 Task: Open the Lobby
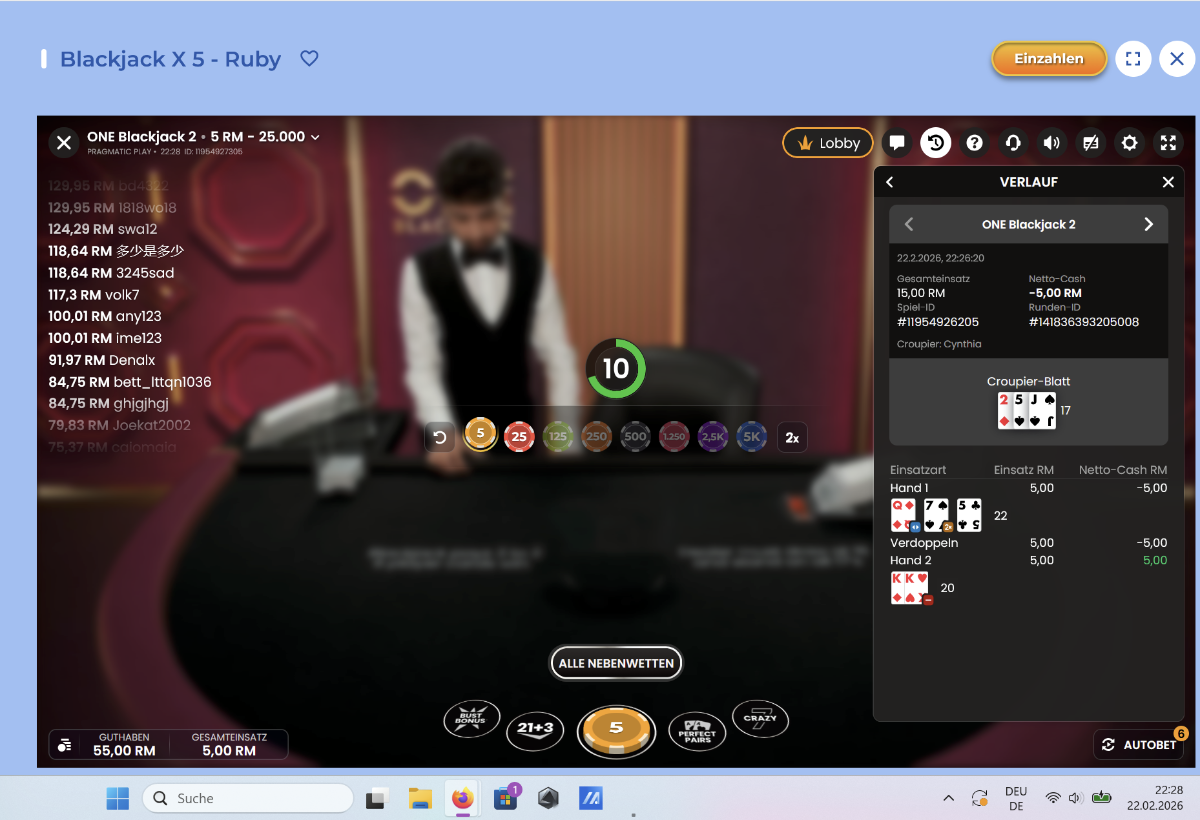[x=827, y=143]
